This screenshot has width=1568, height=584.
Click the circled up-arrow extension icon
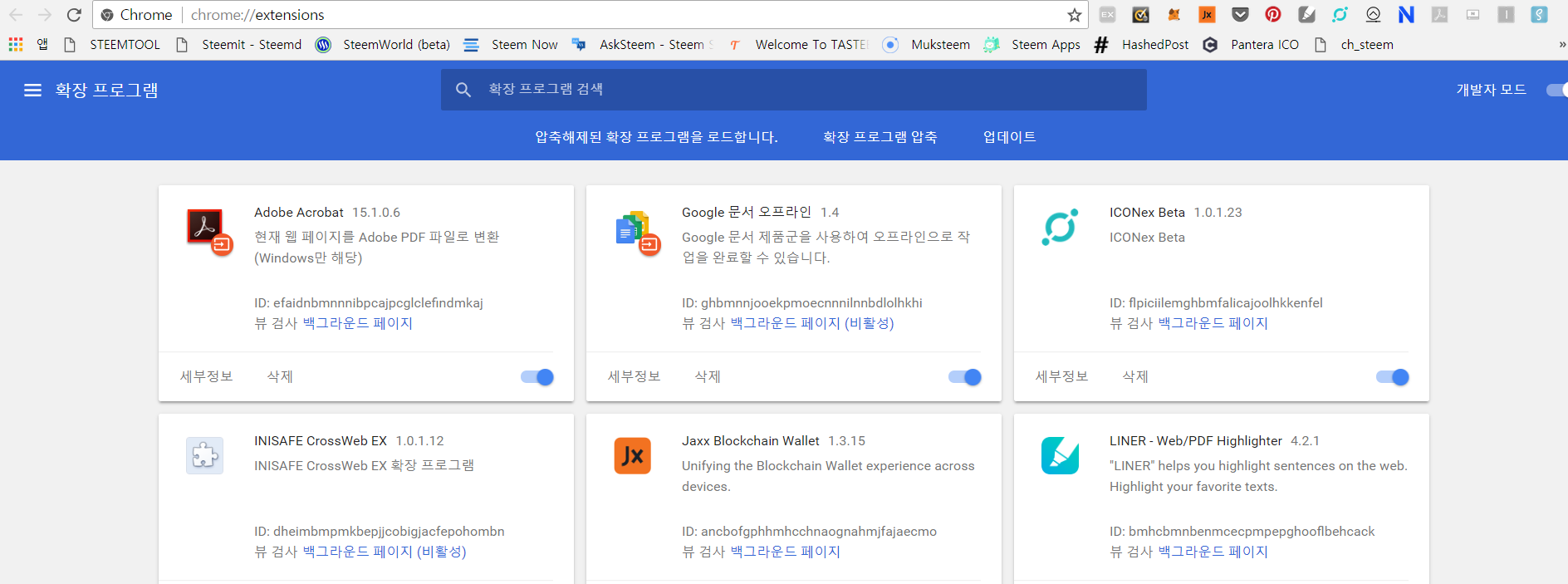click(1373, 15)
